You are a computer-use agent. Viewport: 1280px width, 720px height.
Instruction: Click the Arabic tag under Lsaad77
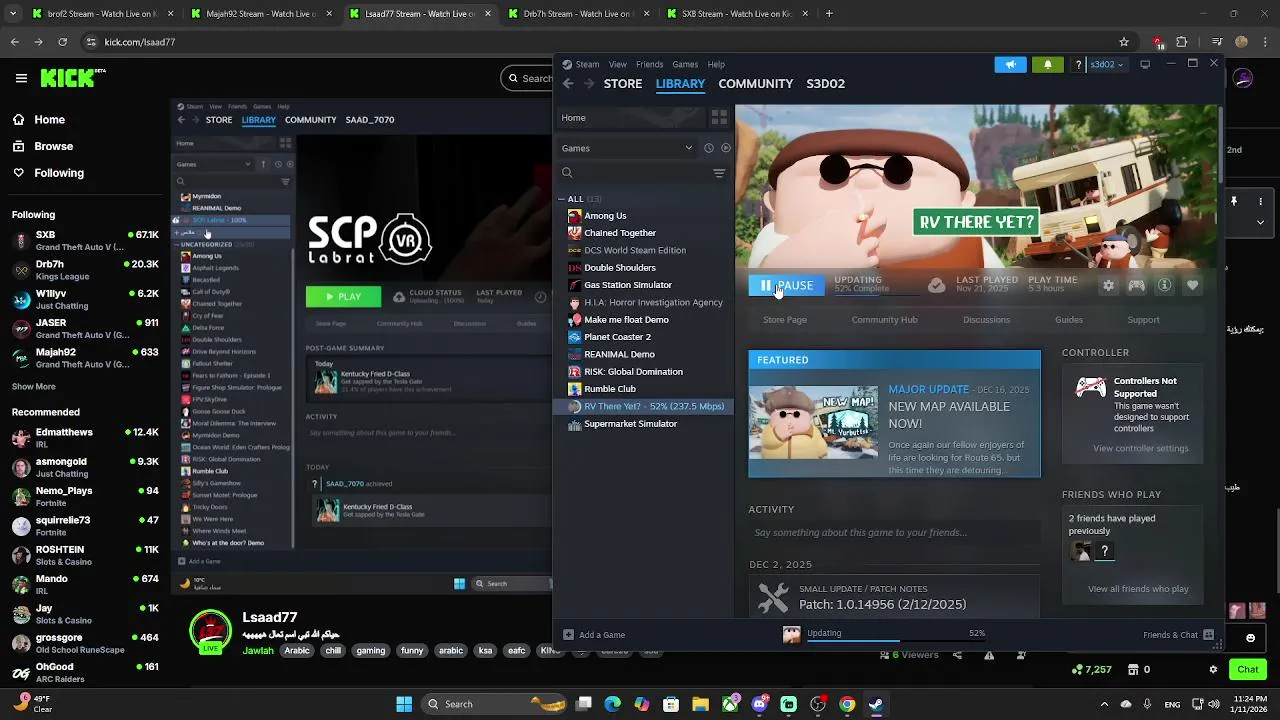(x=297, y=651)
